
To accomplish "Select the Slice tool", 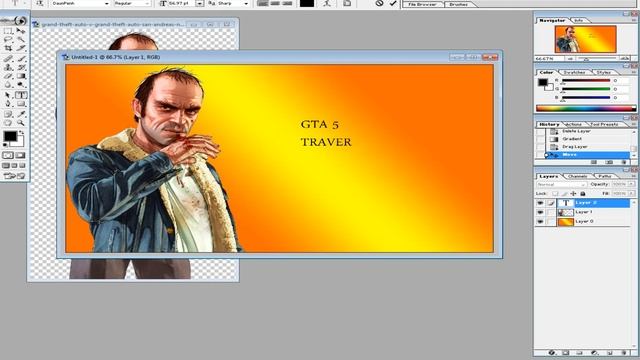I will tap(21, 48).
